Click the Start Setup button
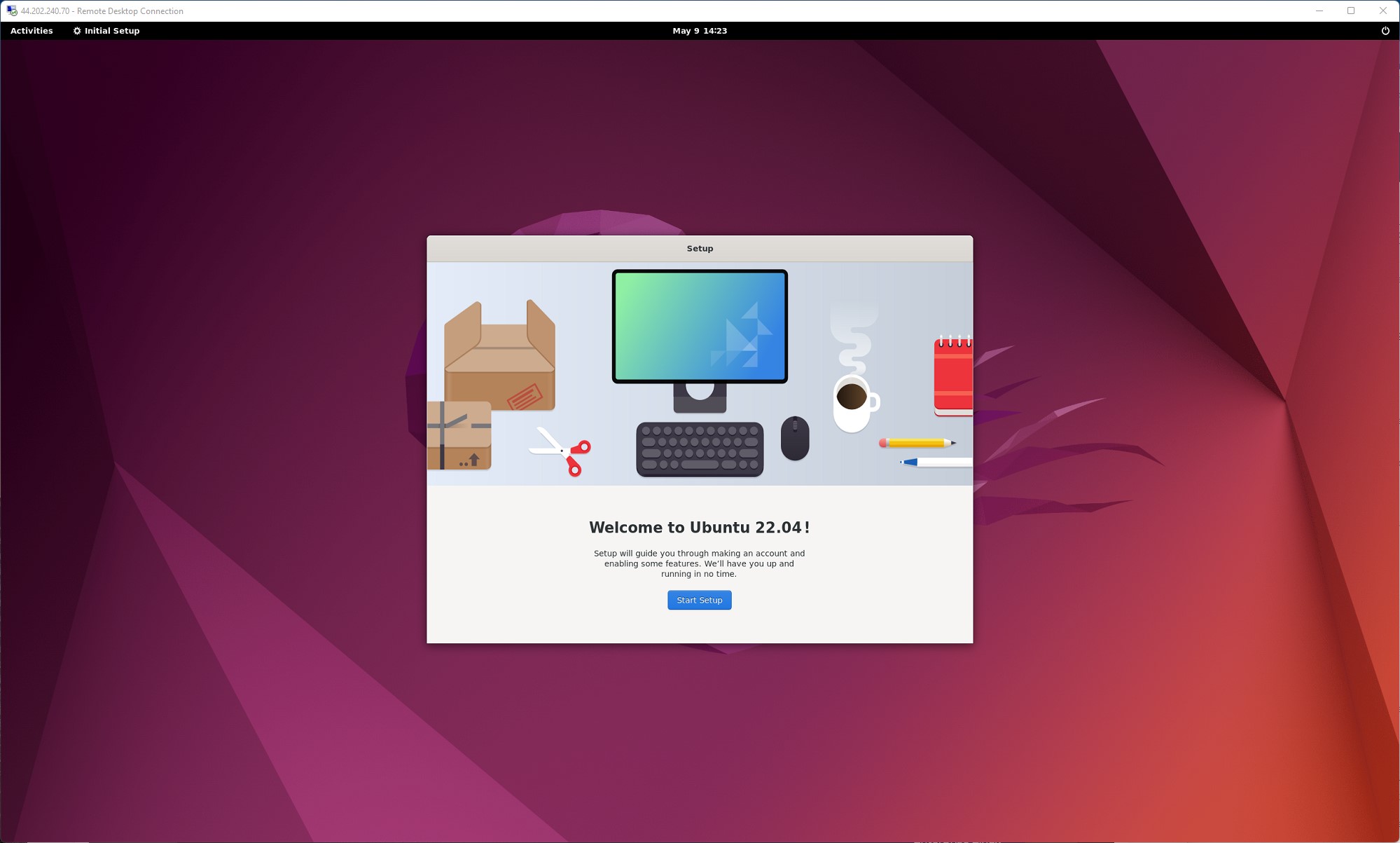This screenshot has width=1400, height=843. 699,600
